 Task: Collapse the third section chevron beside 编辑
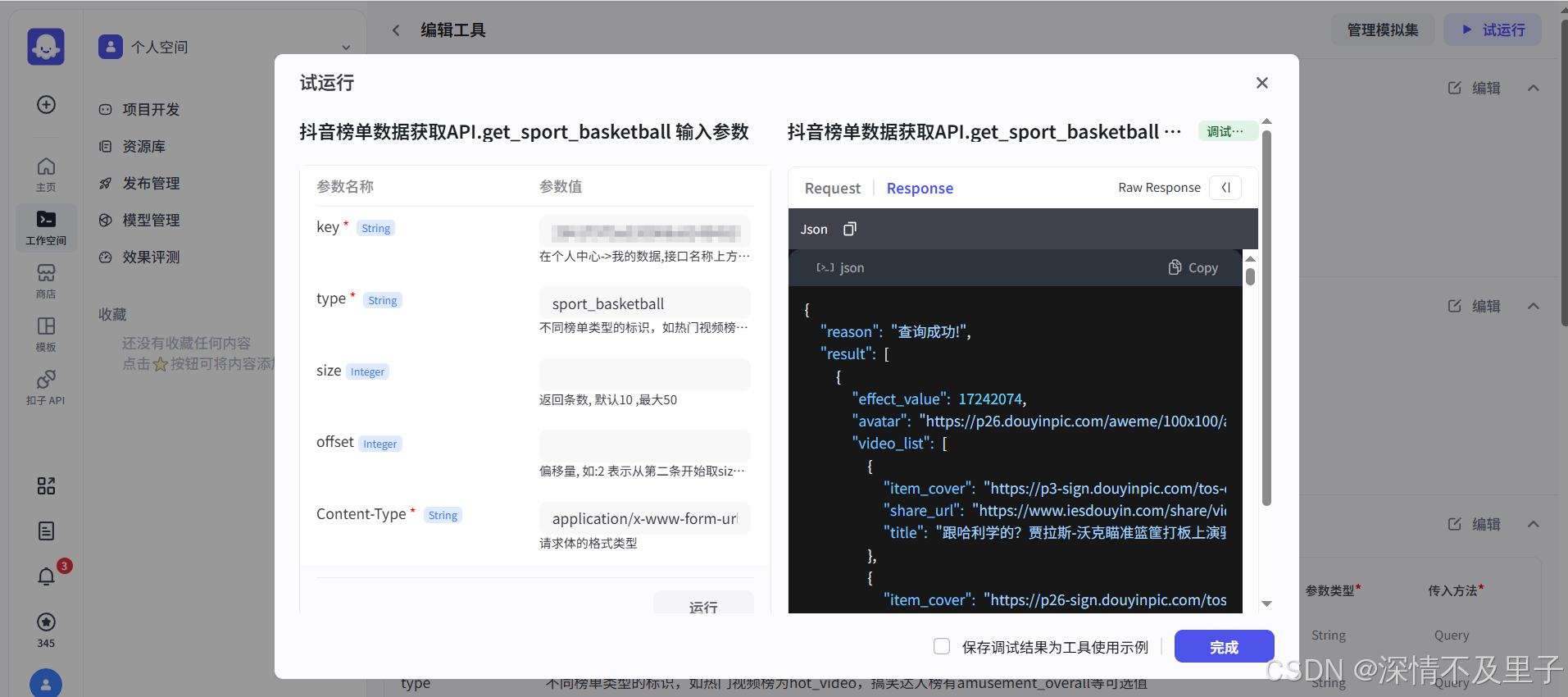1533,524
